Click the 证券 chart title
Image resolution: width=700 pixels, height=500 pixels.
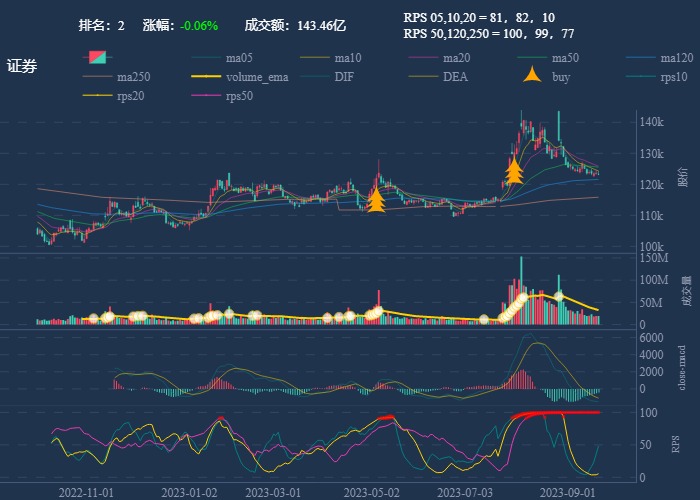pos(22,67)
